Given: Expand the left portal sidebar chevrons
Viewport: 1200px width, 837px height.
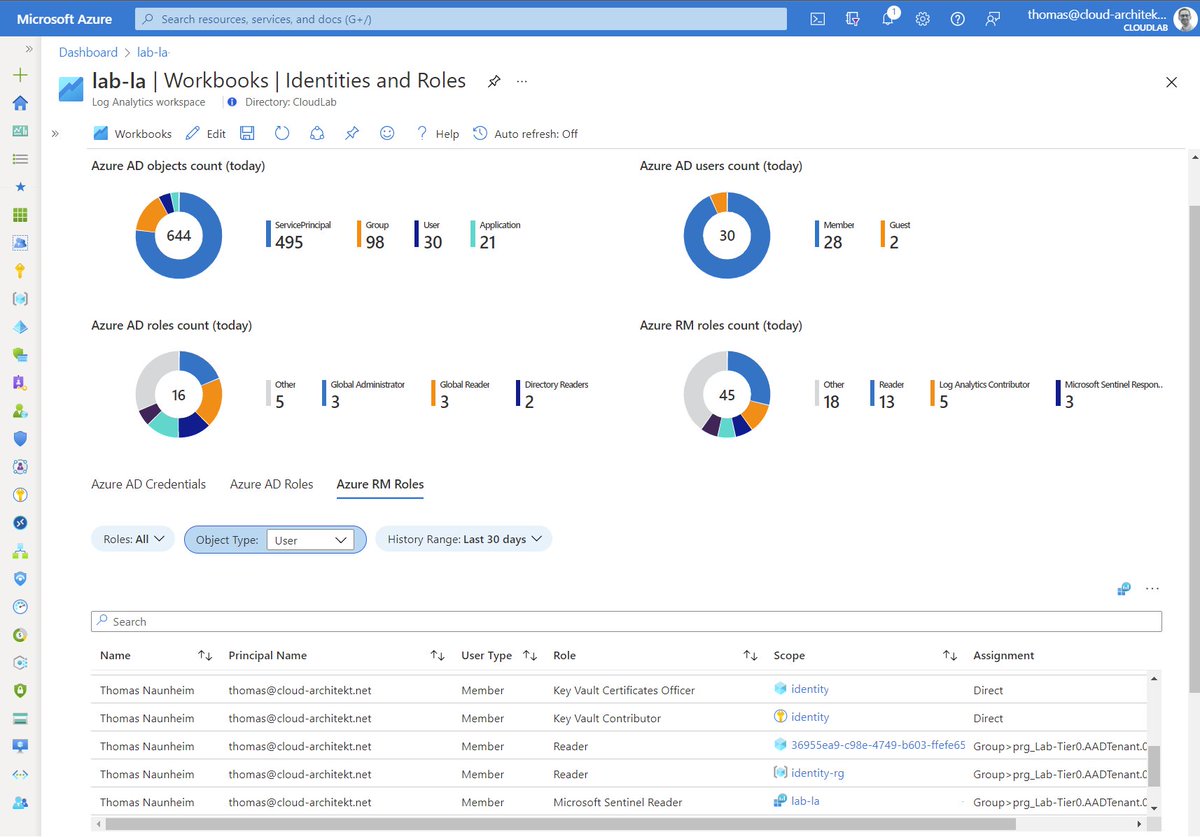Looking at the screenshot, I should pyautogui.click(x=29, y=49).
